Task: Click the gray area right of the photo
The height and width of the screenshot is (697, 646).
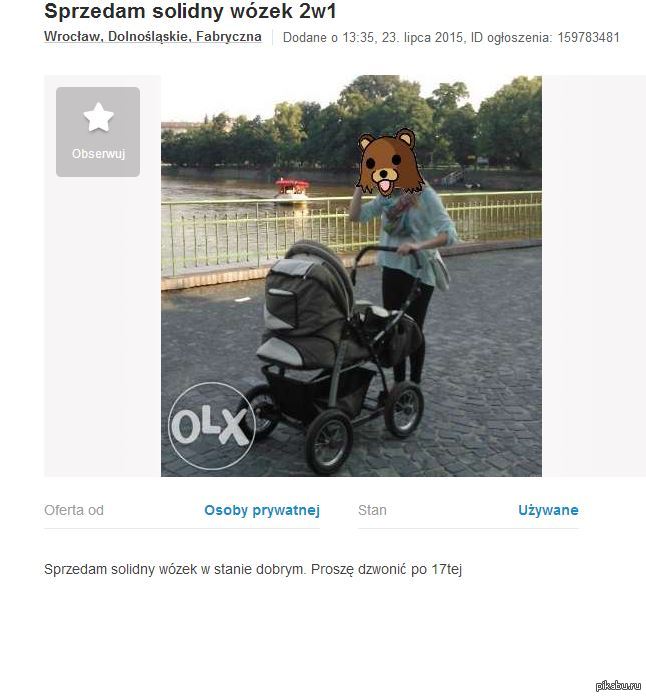Action: 594,276
